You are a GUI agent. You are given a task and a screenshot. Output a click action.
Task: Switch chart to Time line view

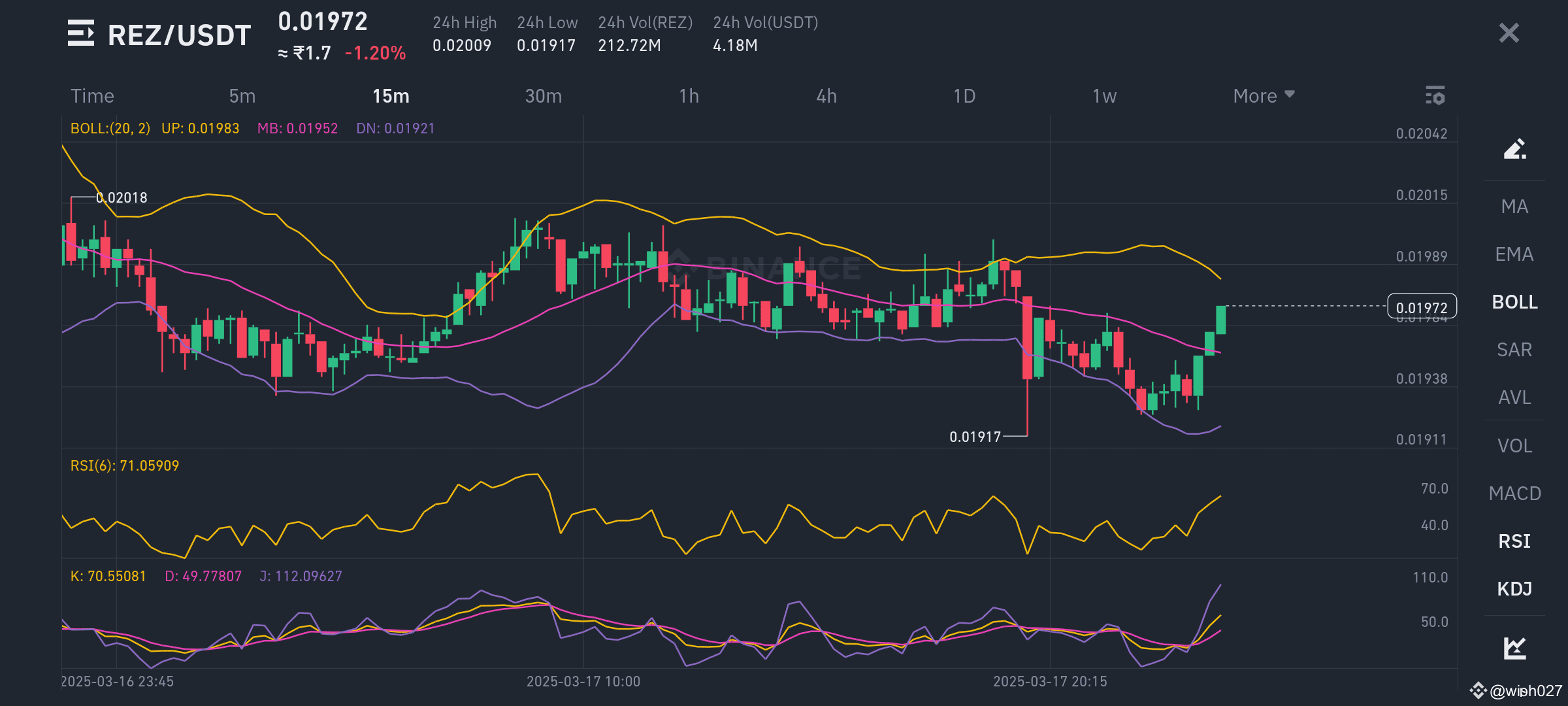click(x=92, y=96)
